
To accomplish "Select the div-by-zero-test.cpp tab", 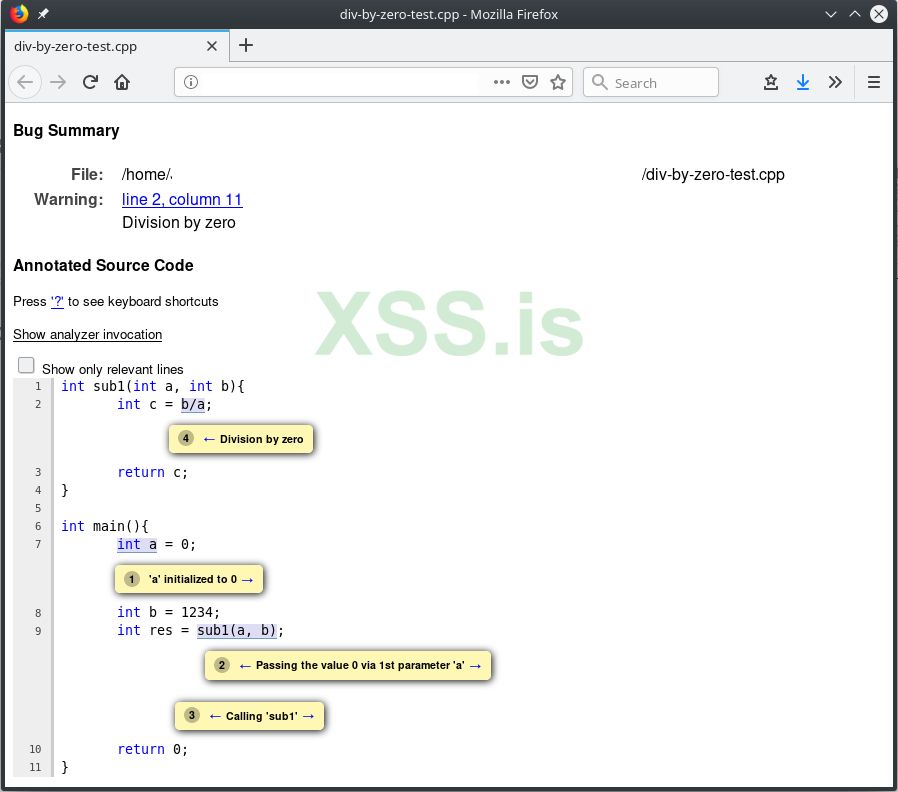I will [117, 46].
